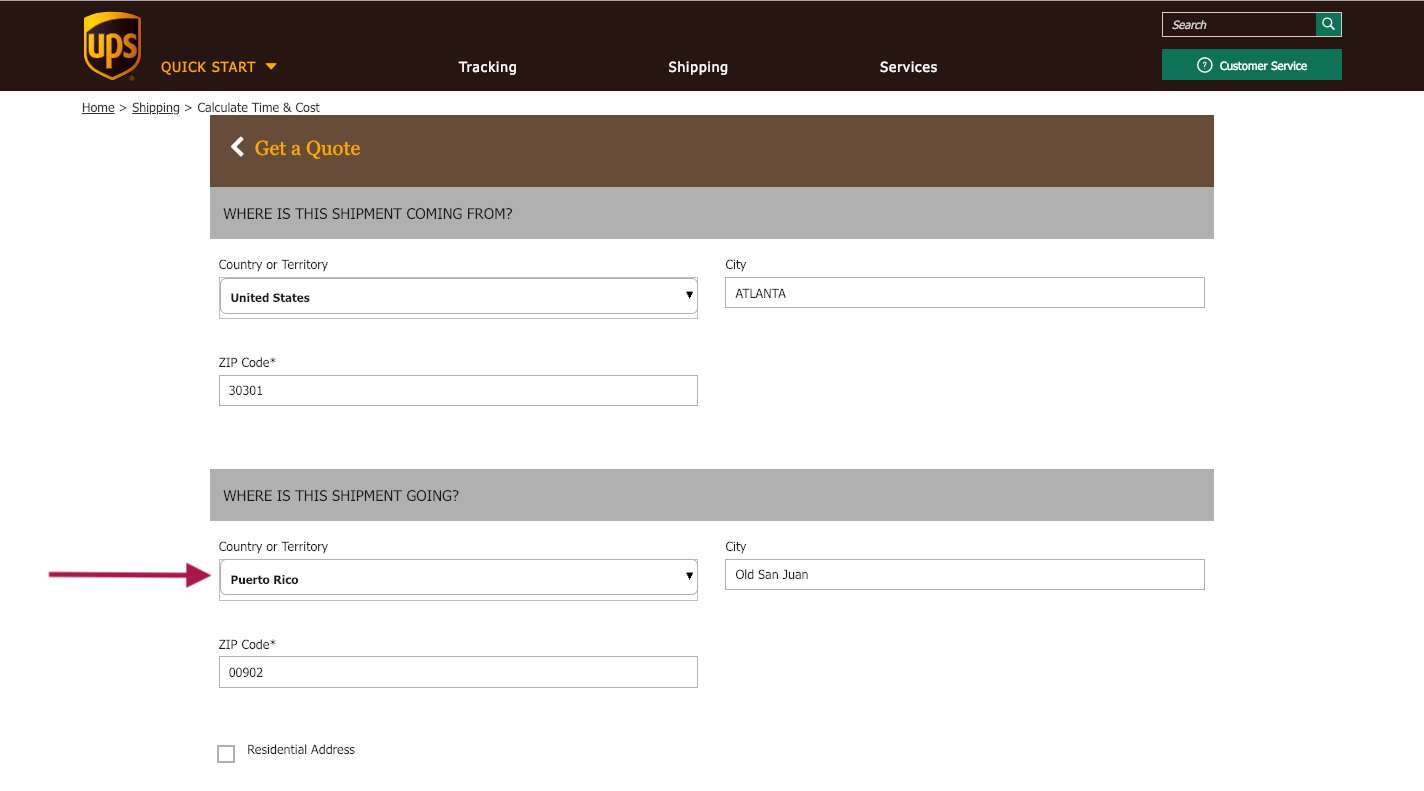This screenshot has width=1424, height=791.
Task: Click the Customer Service question mark icon
Action: pyautogui.click(x=1204, y=65)
